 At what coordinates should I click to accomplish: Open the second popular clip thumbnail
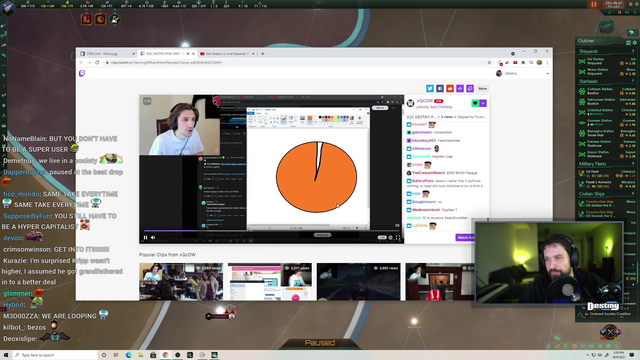[270, 282]
